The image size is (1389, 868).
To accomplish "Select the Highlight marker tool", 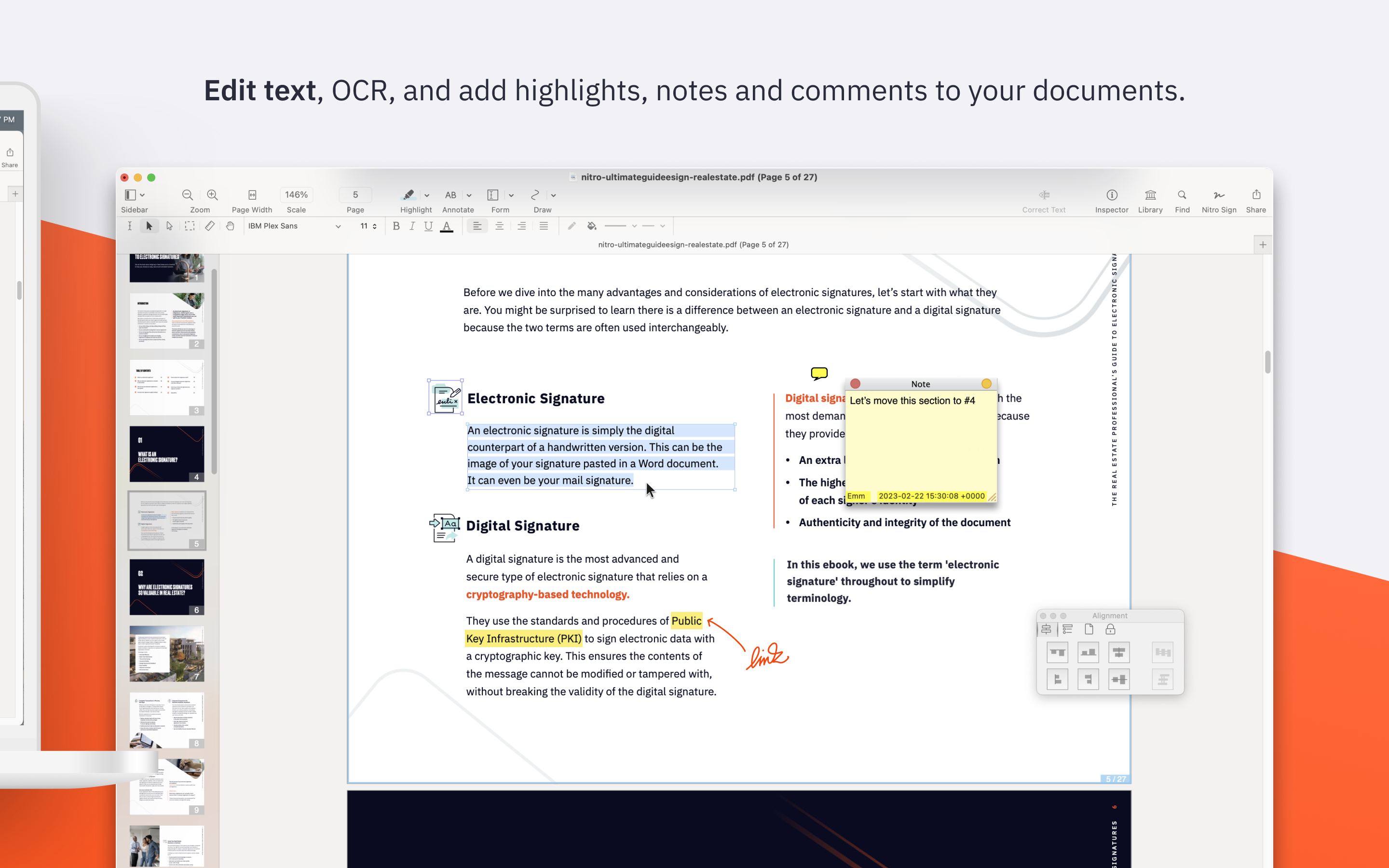I will tap(408, 195).
